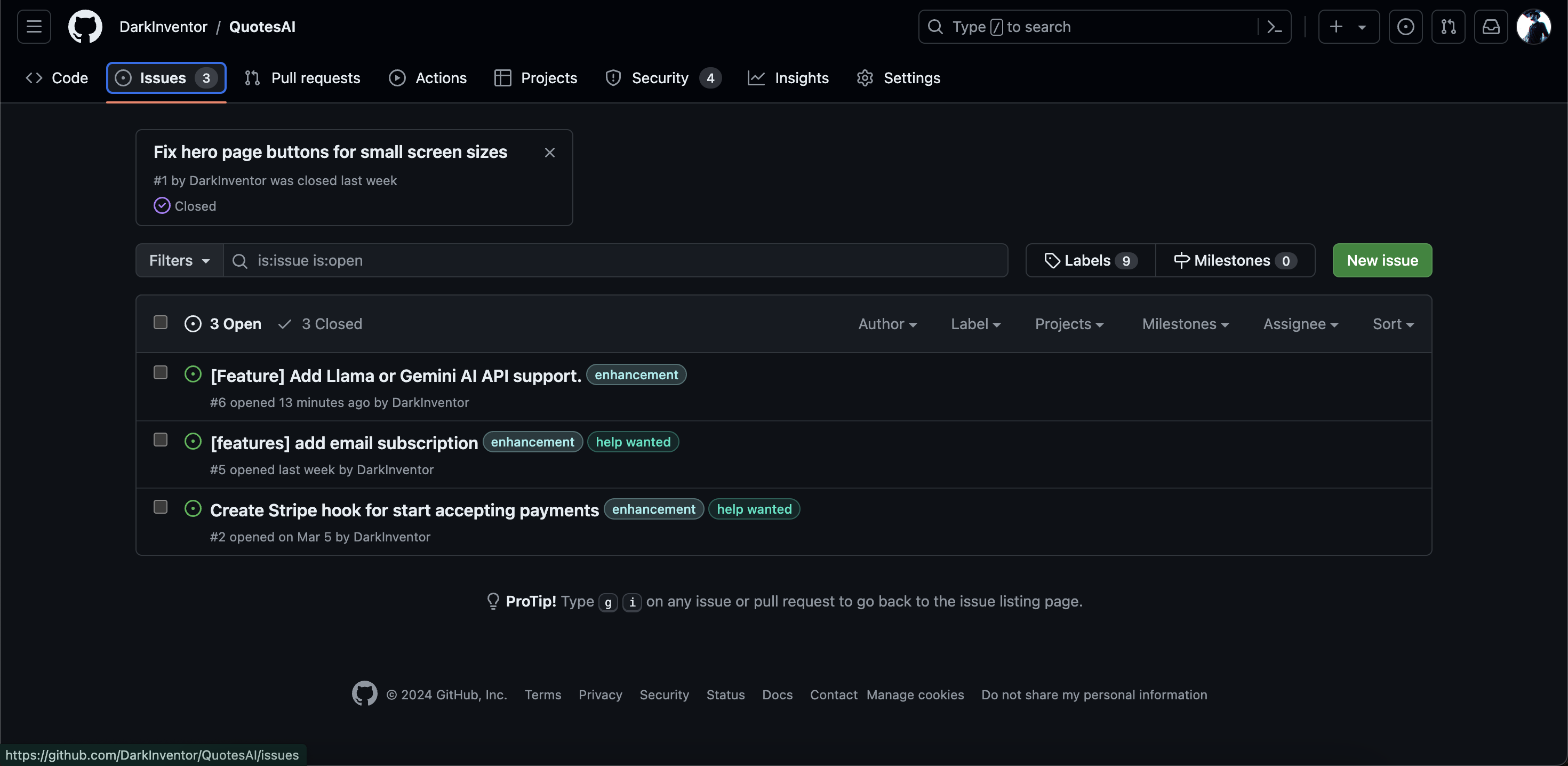Open the Author filter dropdown
1568x766 pixels.
click(887, 323)
